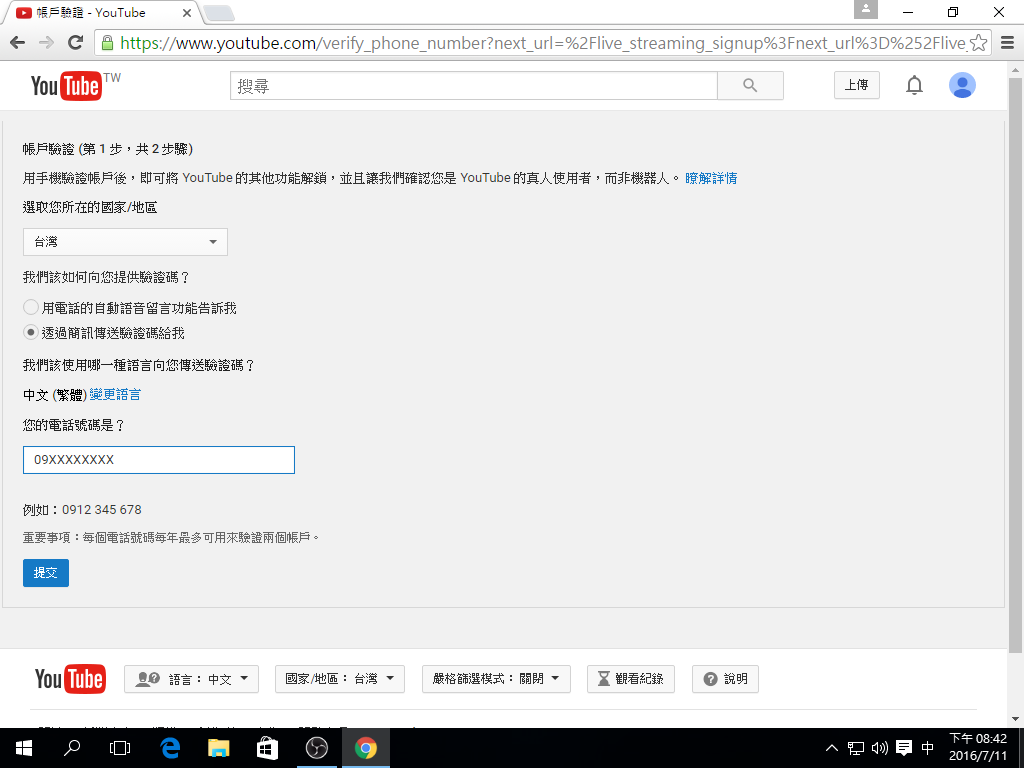Click the 變更語言 link

(x=115, y=394)
